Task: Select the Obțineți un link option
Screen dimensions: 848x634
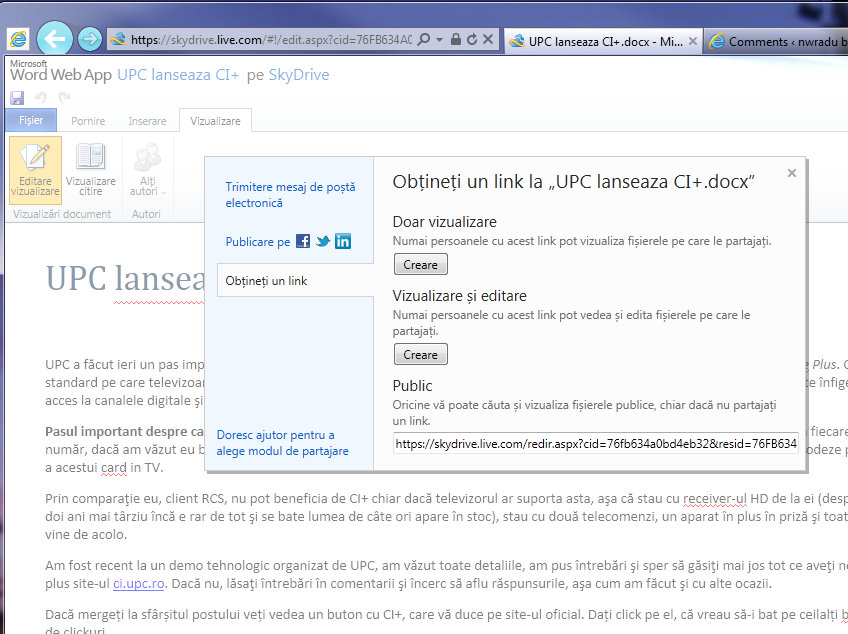Action: tap(295, 280)
